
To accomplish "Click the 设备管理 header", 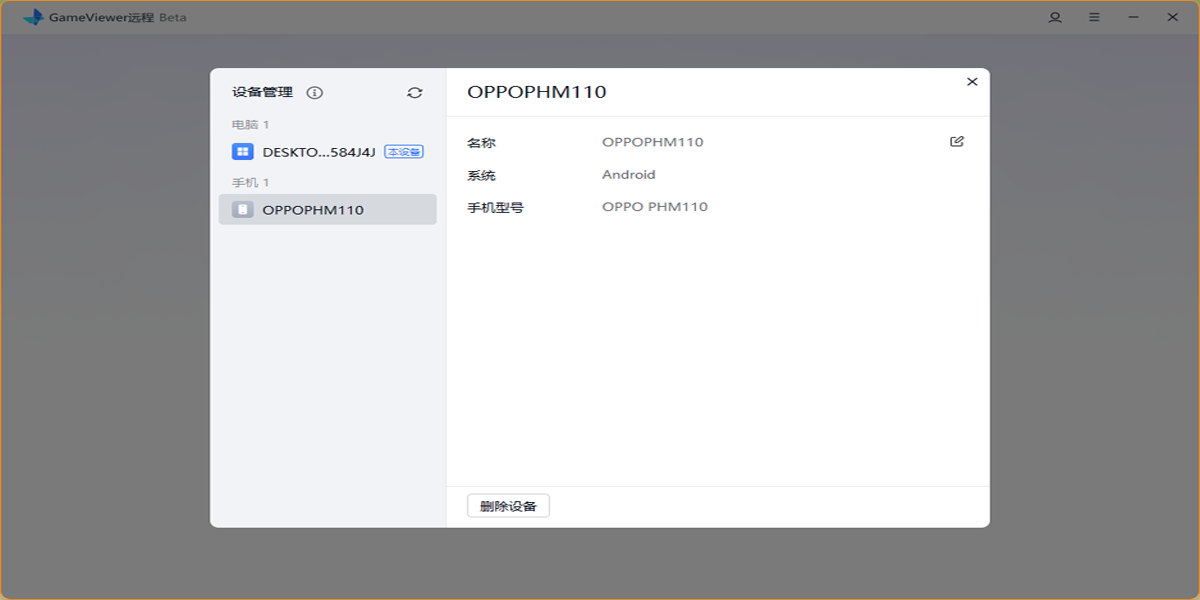I will point(263,92).
